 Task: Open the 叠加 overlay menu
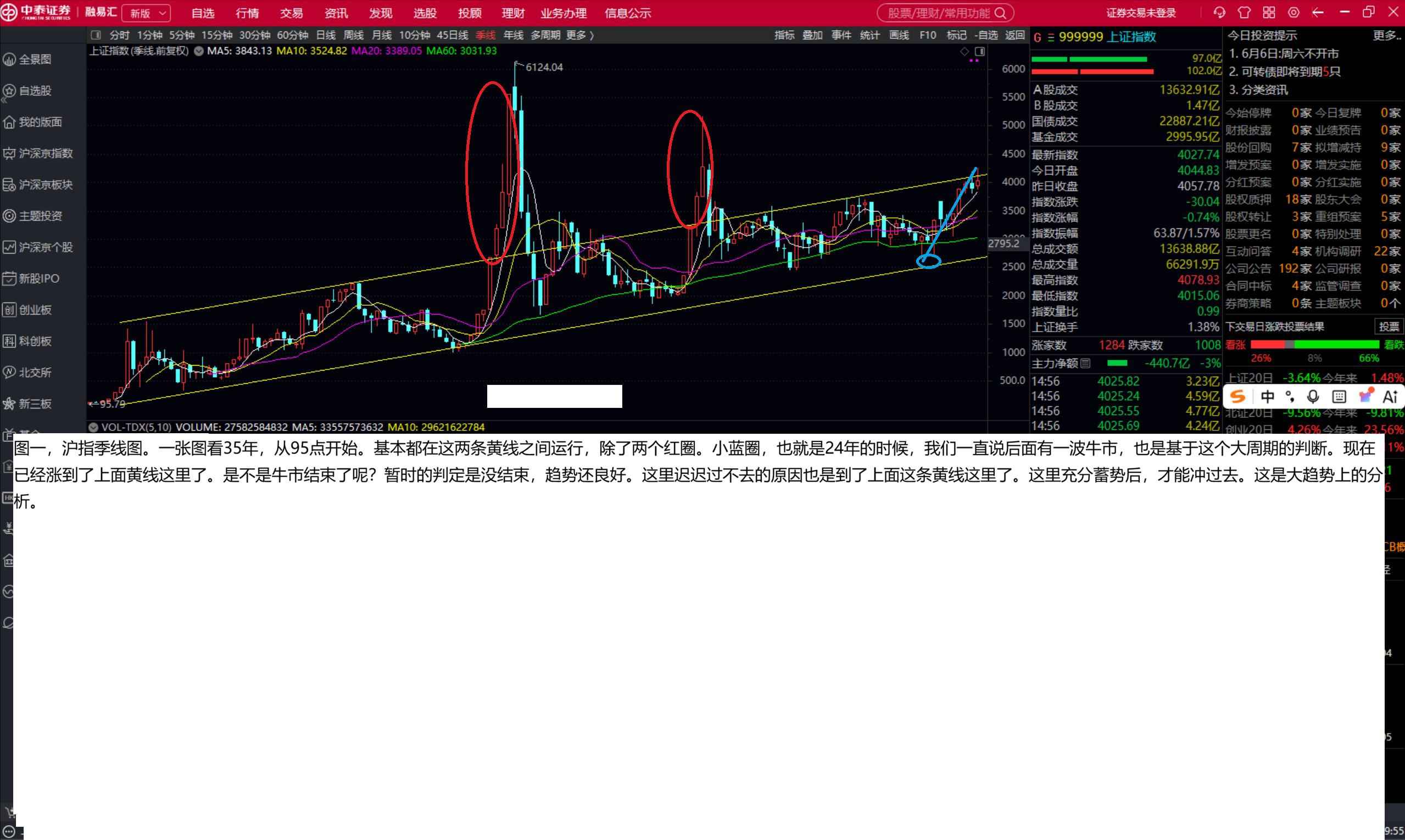coord(812,35)
